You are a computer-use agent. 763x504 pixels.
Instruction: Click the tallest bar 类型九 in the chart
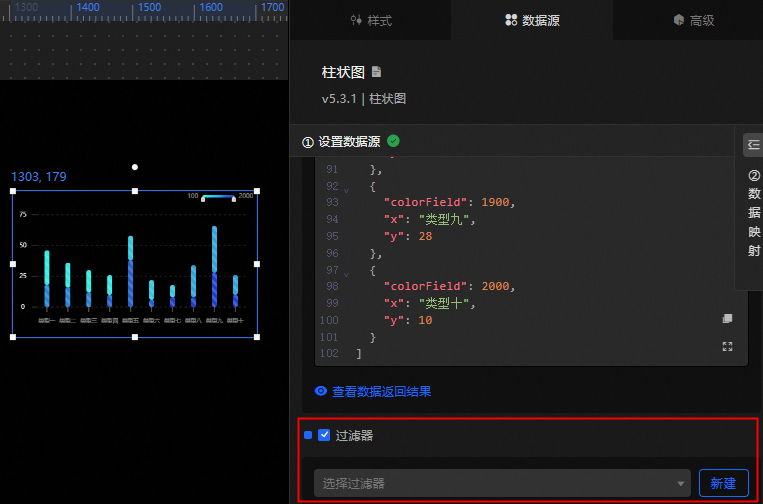[x=214, y=266]
